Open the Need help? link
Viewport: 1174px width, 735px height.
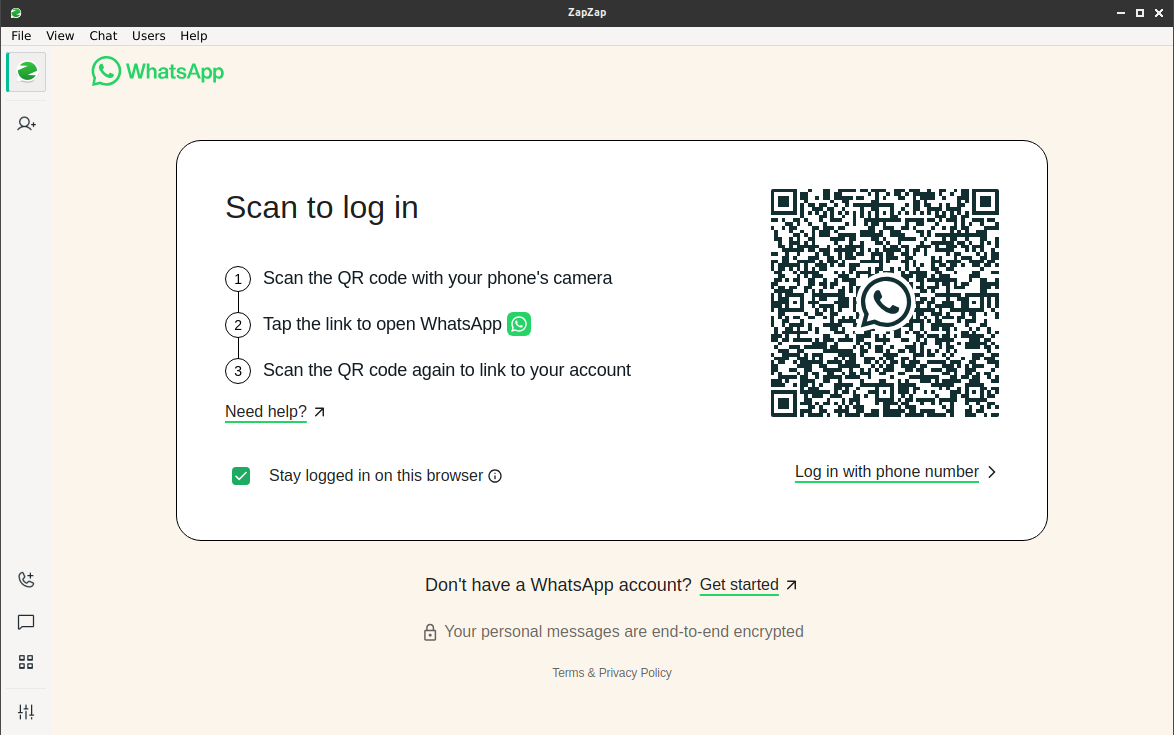(266, 412)
